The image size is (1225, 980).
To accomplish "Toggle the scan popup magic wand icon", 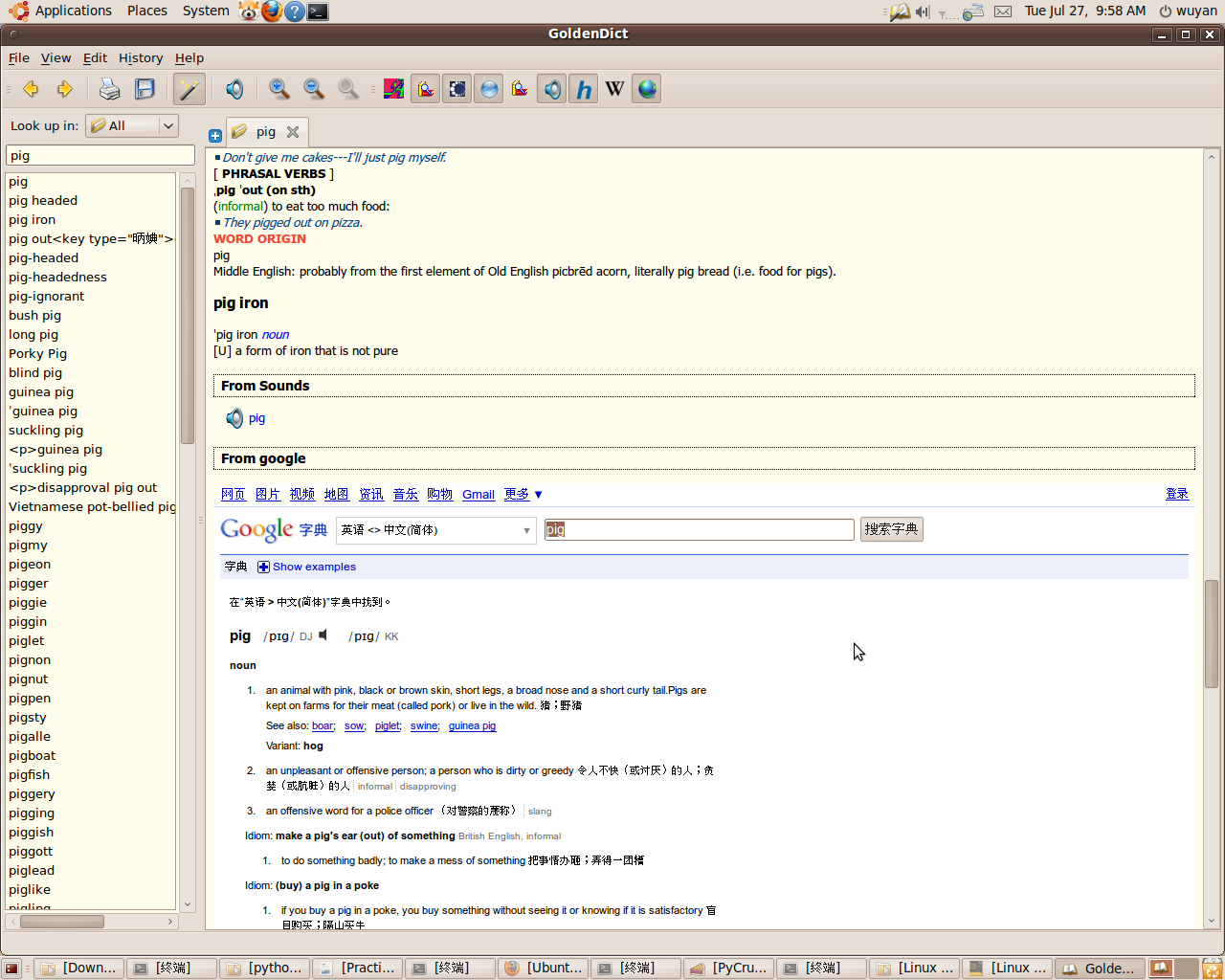I will 189,89.
